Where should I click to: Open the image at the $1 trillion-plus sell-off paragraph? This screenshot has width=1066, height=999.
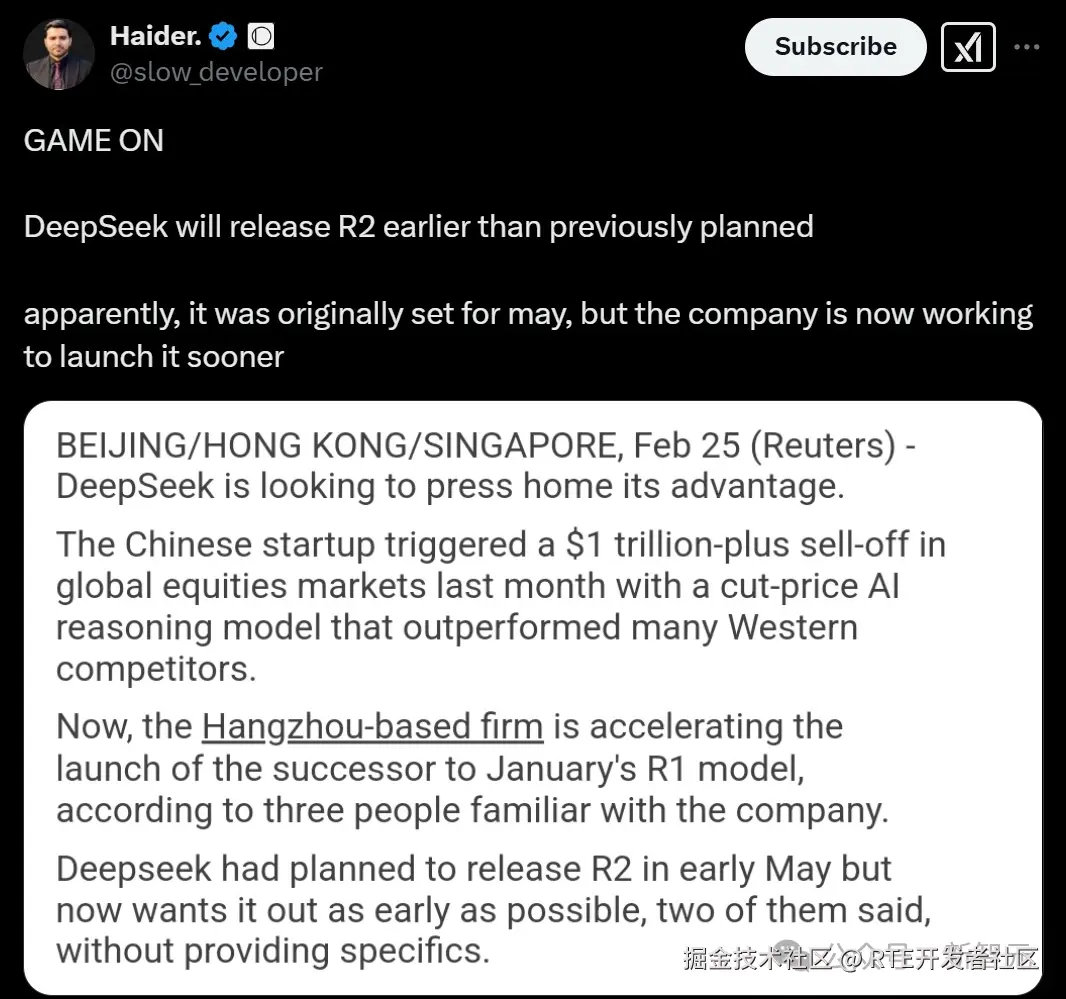click(501, 607)
